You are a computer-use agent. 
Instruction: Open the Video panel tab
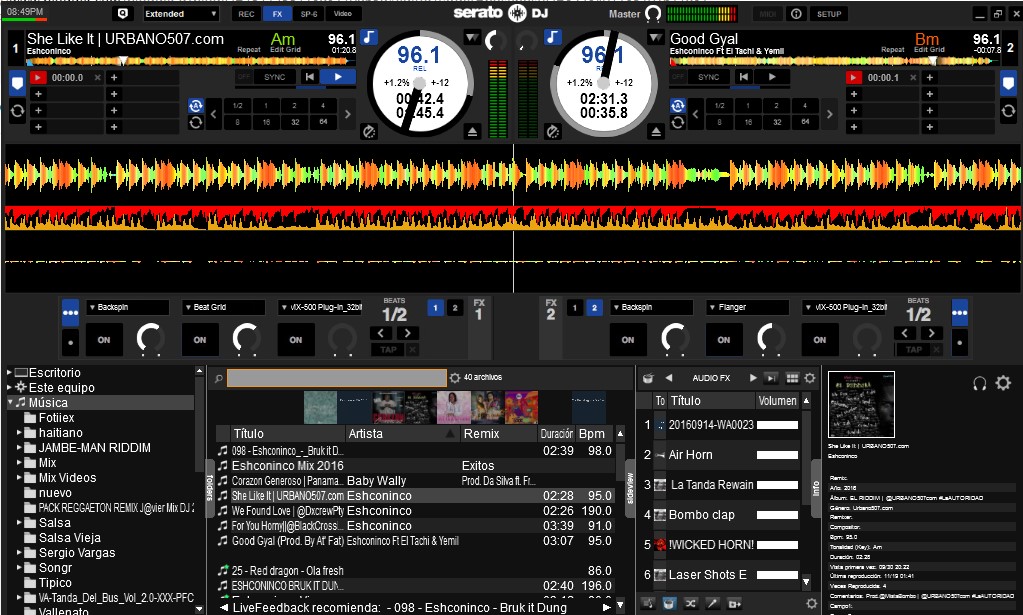click(x=343, y=14)
